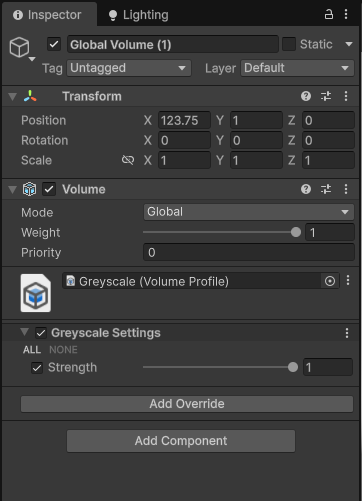Screen dimensions: 362x501
Task: Enable the Static checkbox
Action: (x=289, y=44)
